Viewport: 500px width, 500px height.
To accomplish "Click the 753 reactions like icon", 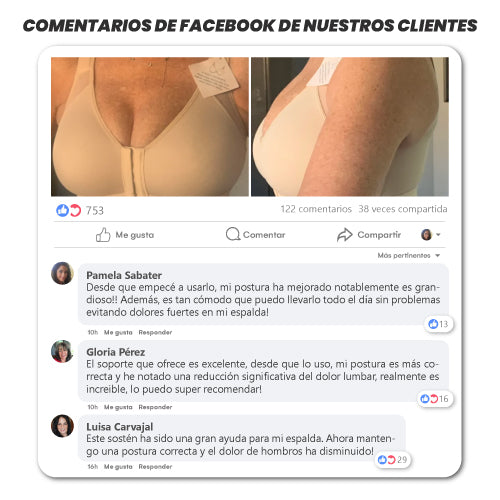I will [x=62, y=210].
